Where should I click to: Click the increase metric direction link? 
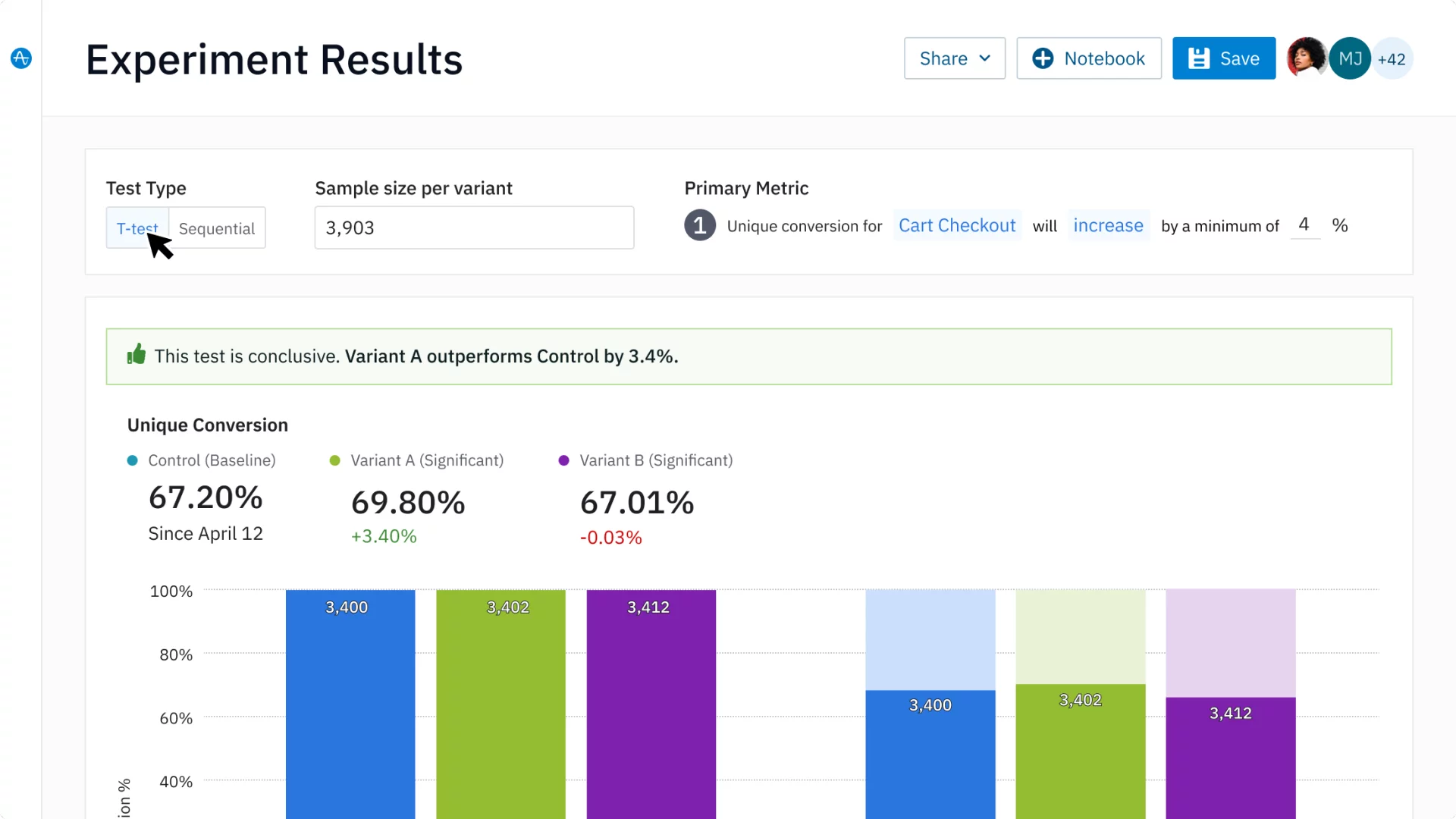1108,225
